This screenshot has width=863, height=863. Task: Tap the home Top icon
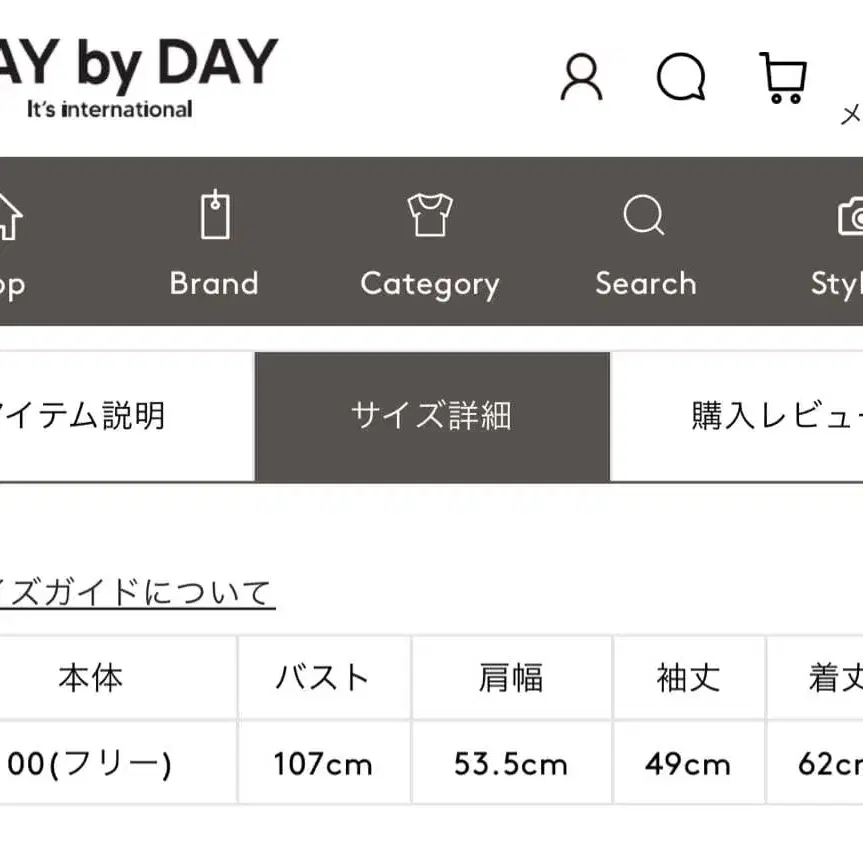[x=6, y=215]
